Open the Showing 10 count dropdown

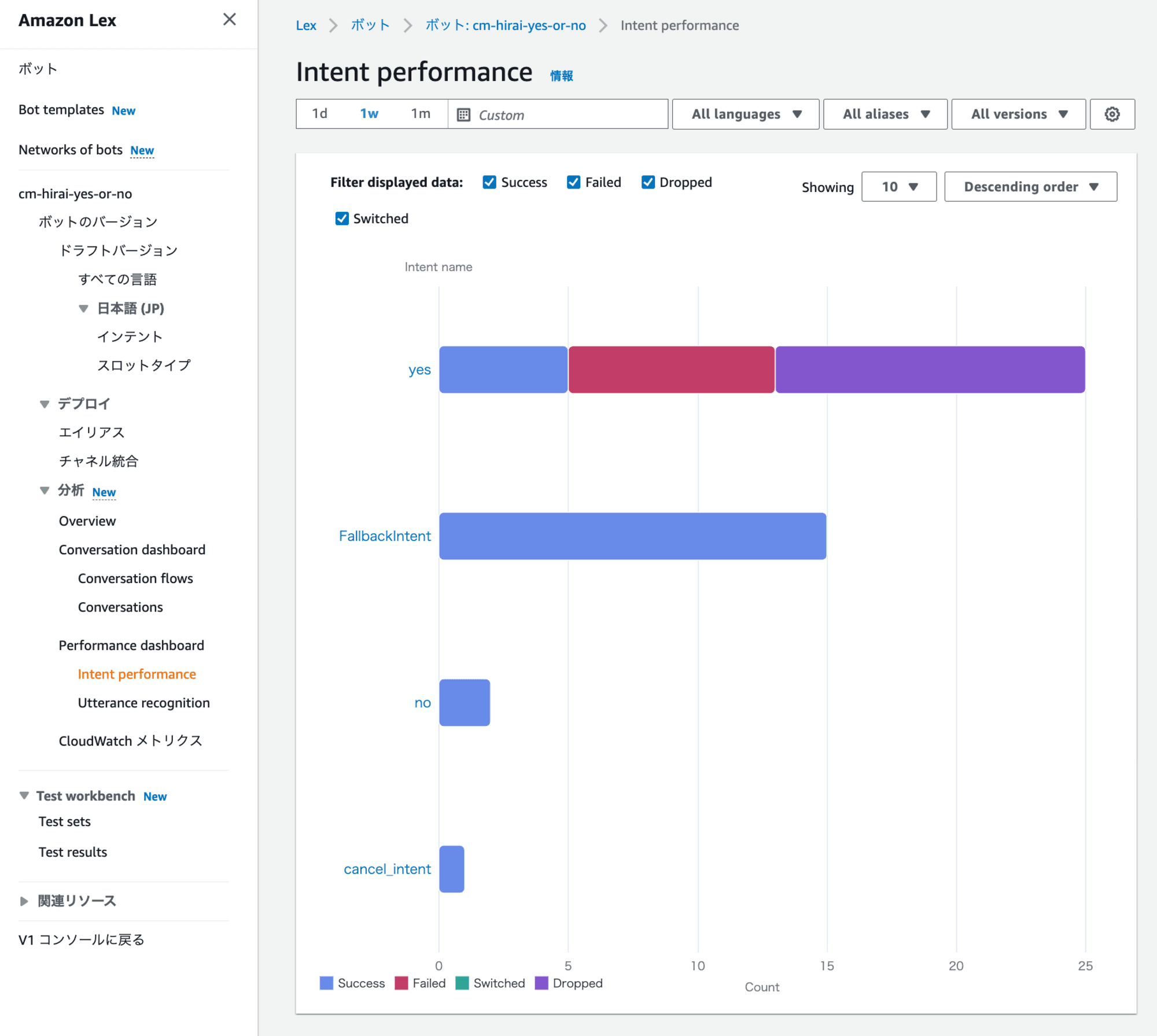coord(899,186)
